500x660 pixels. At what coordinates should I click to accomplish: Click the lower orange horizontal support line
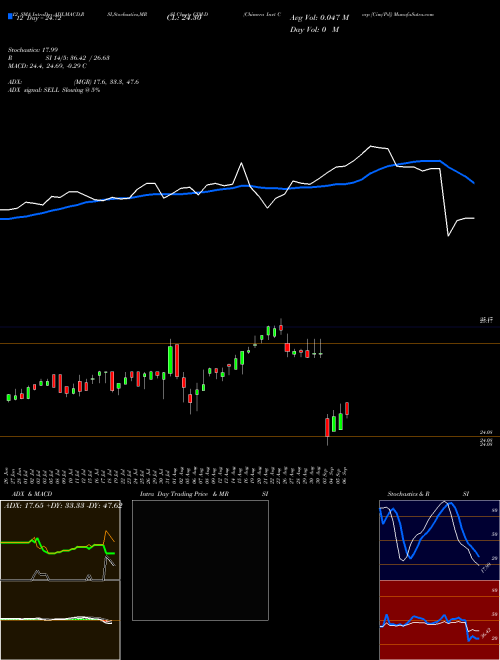coord(250,436)
